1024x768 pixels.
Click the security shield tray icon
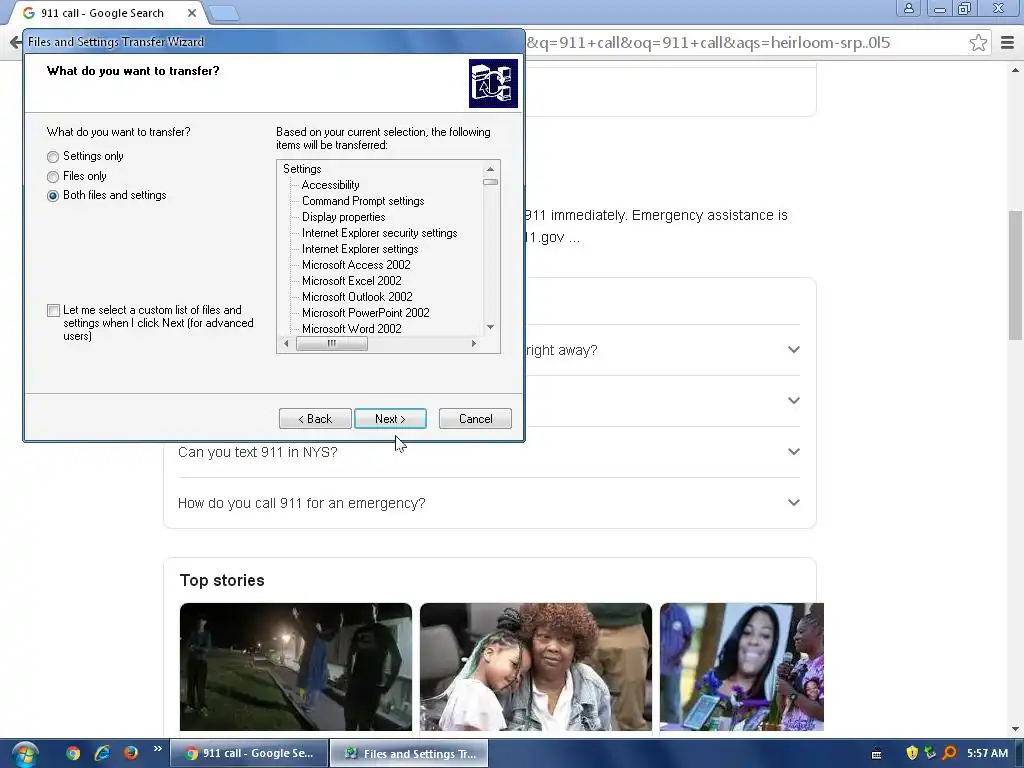pos(912,753)
